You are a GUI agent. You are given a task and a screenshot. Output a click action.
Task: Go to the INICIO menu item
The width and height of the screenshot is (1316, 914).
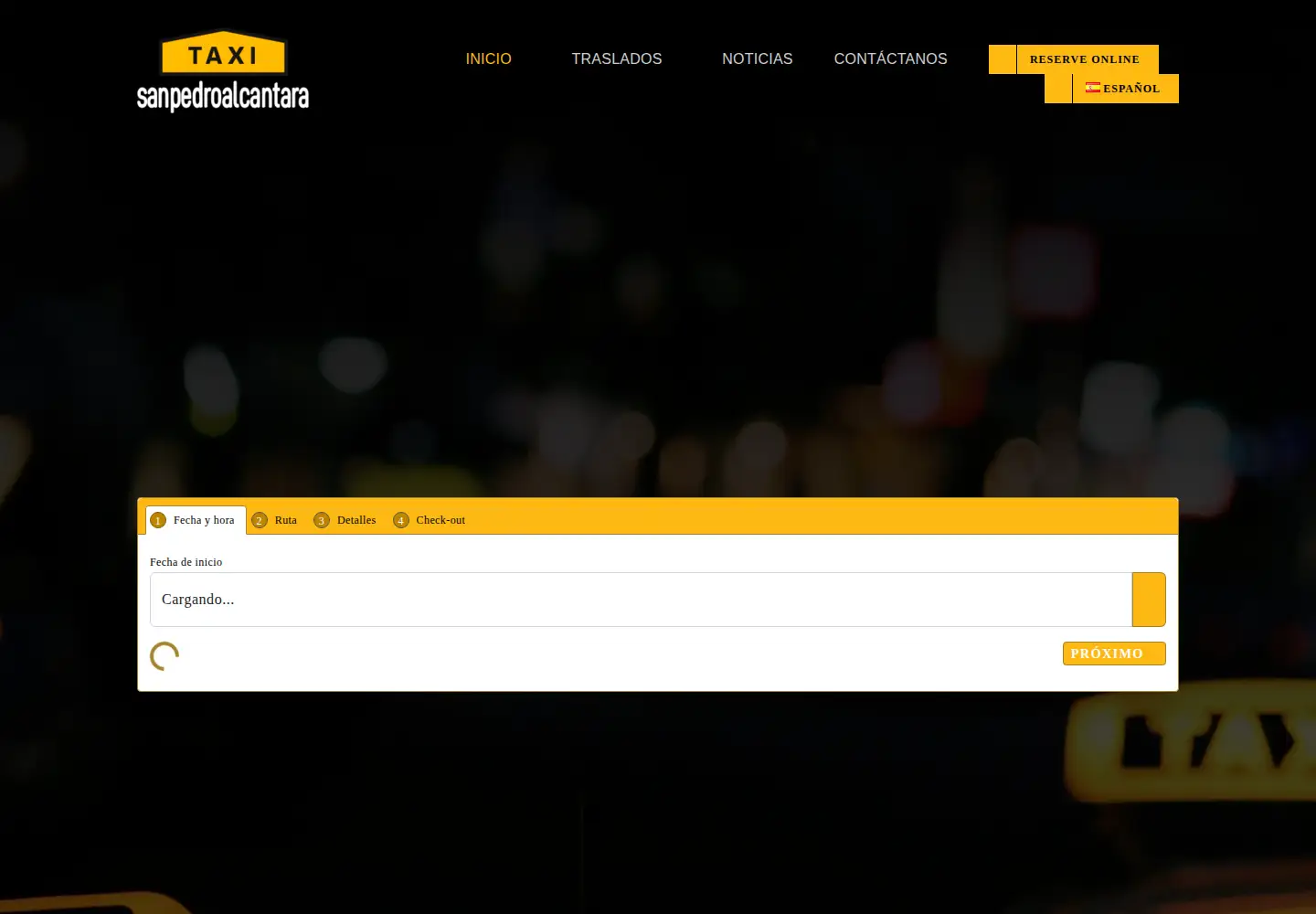point(489,58)
